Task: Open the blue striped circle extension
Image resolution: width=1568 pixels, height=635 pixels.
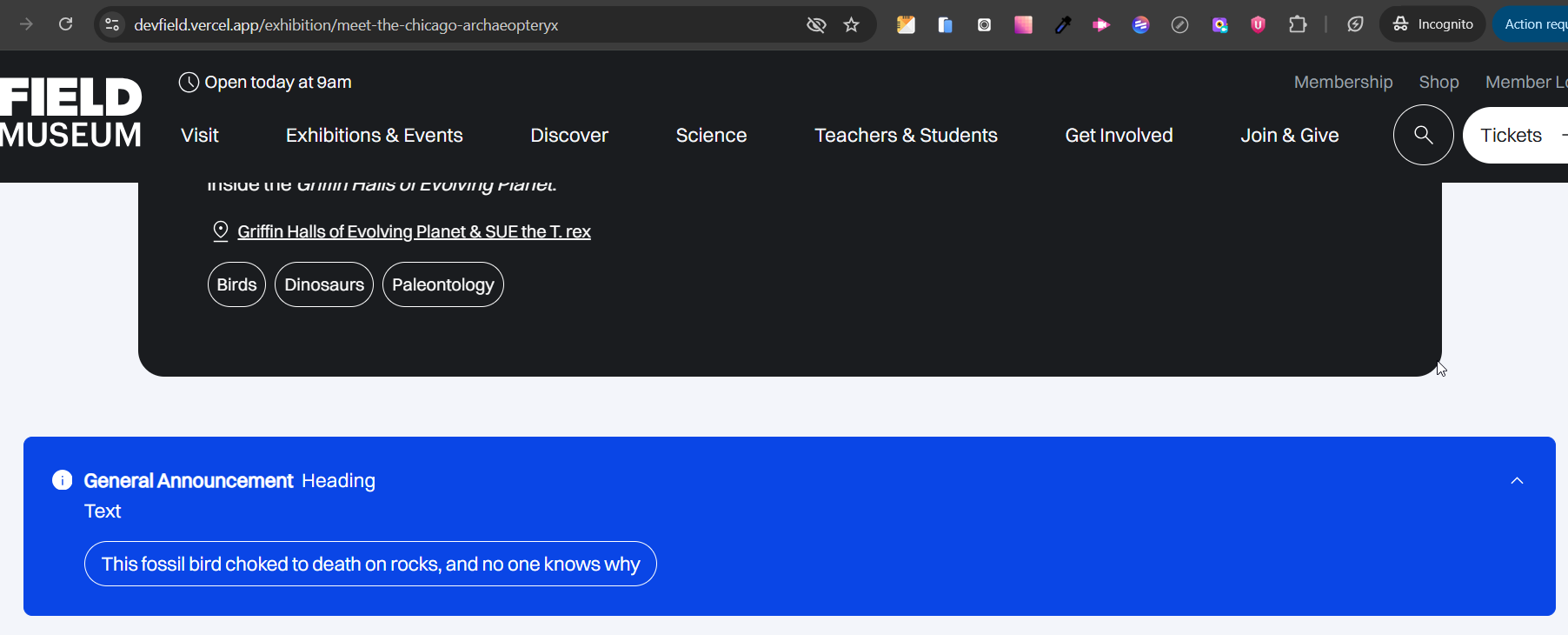Action: [x=1140, y=24]
